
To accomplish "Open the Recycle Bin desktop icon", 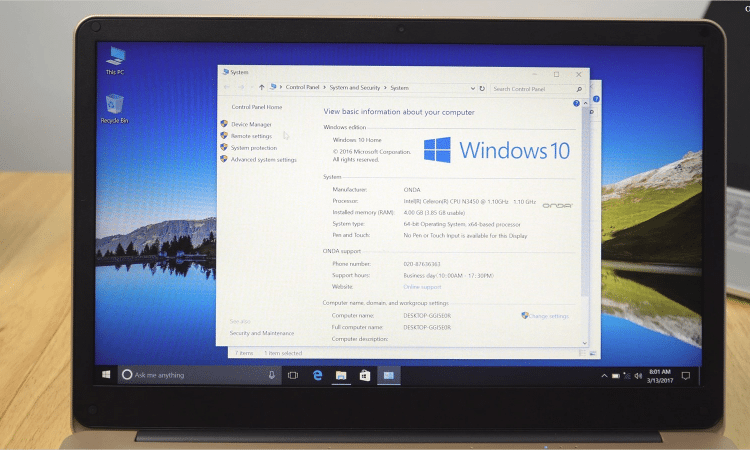I will click(x=113, y=105).
